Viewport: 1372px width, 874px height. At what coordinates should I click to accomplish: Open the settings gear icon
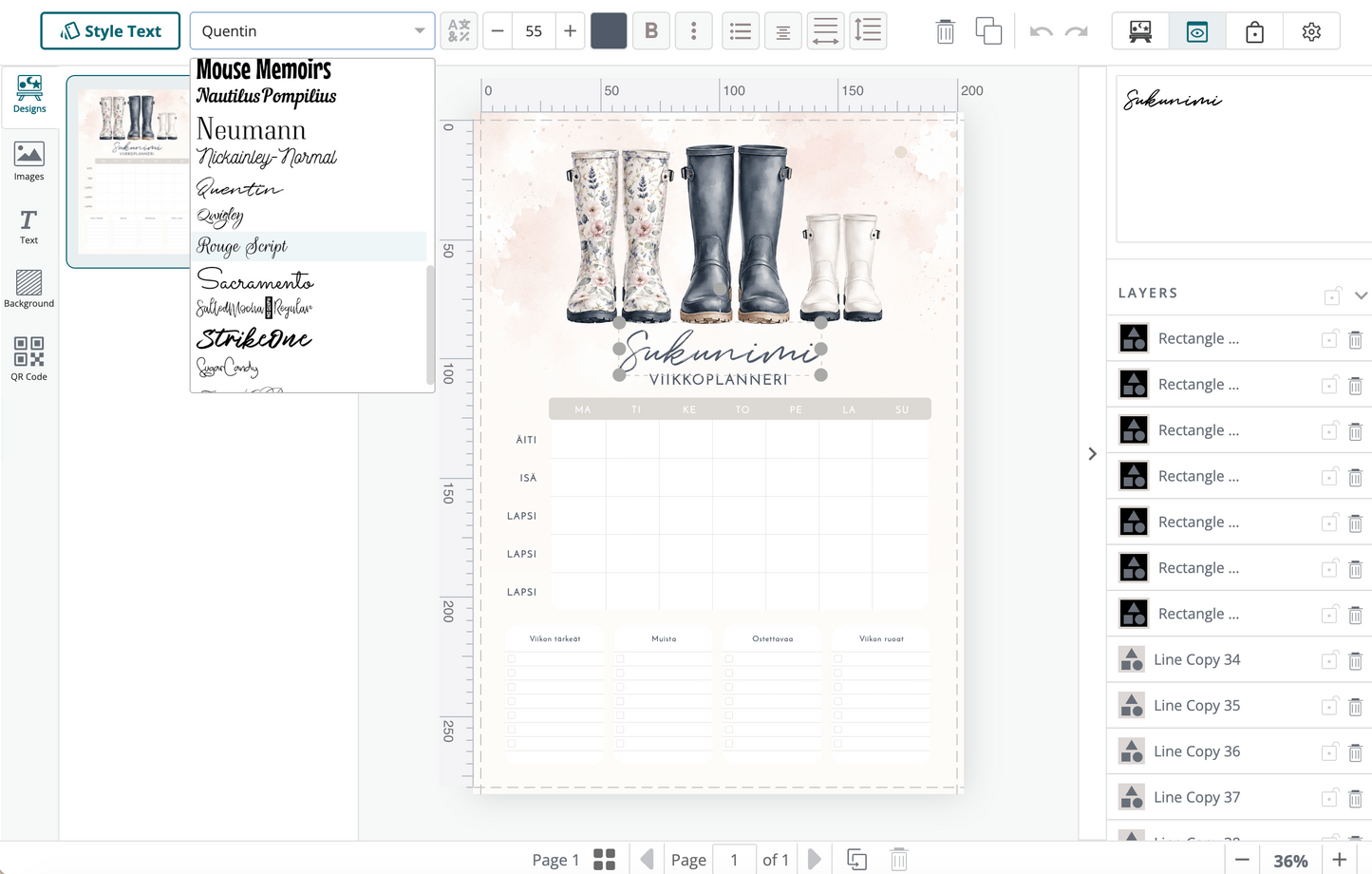[1311, 31]
